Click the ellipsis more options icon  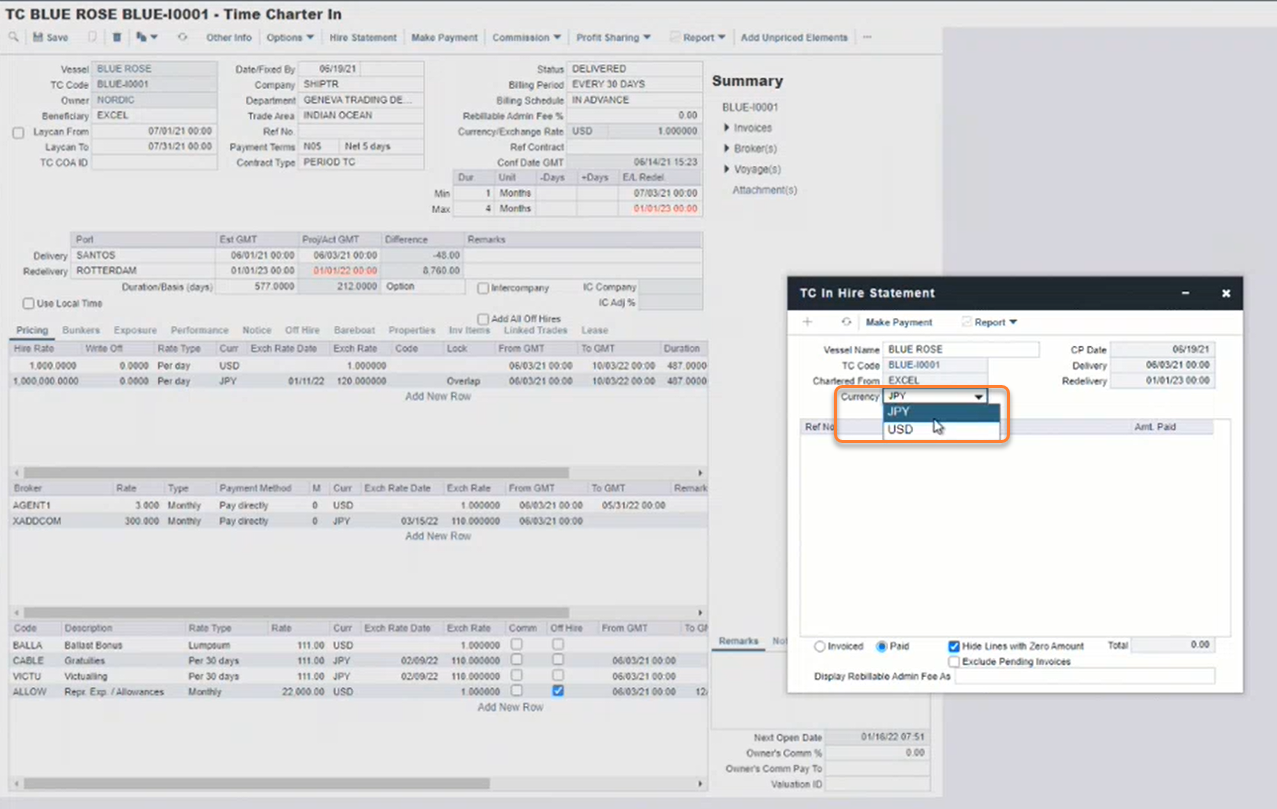[x=867, y=38]
